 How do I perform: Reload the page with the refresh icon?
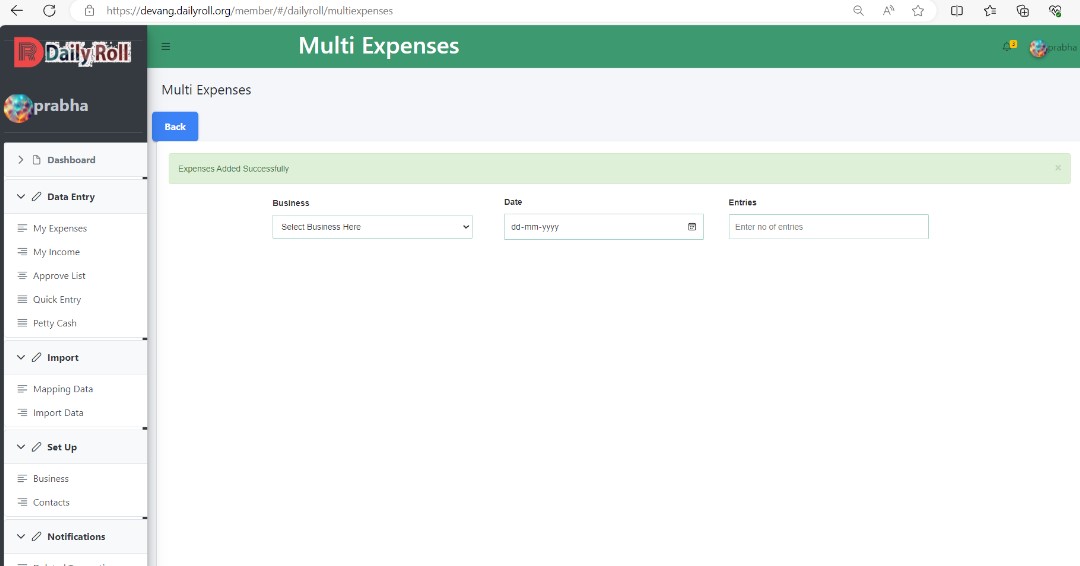[49, 10]
